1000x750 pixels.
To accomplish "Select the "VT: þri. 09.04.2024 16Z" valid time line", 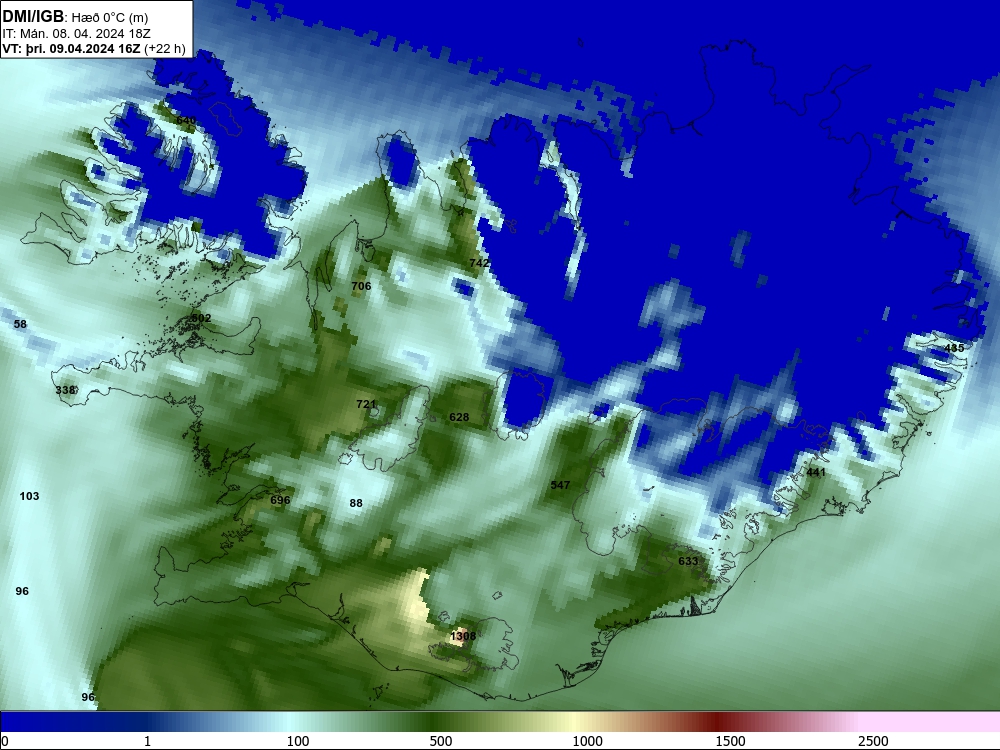I will (71, 49).
